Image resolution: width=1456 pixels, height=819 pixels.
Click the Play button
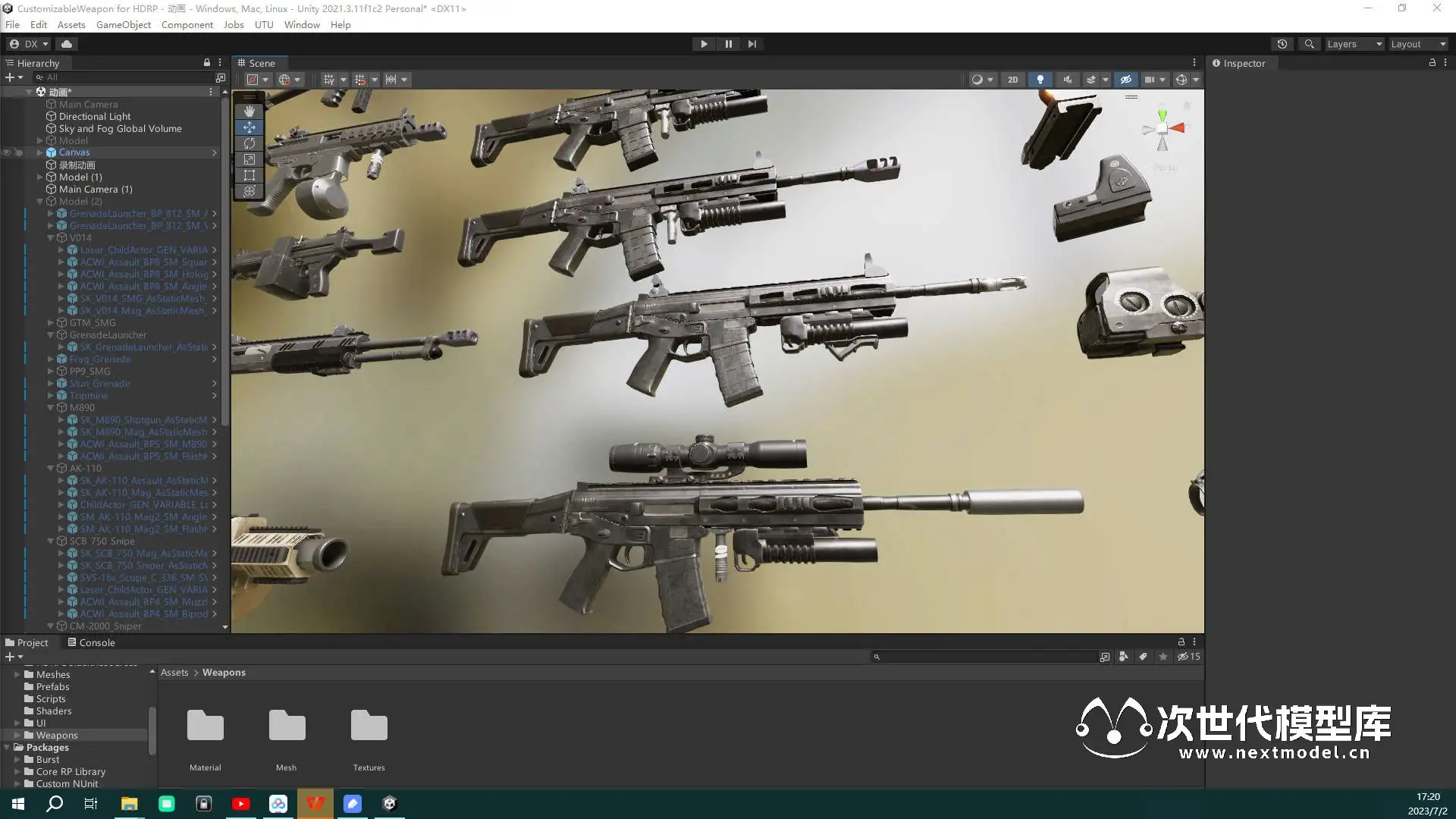coord(704,44)
